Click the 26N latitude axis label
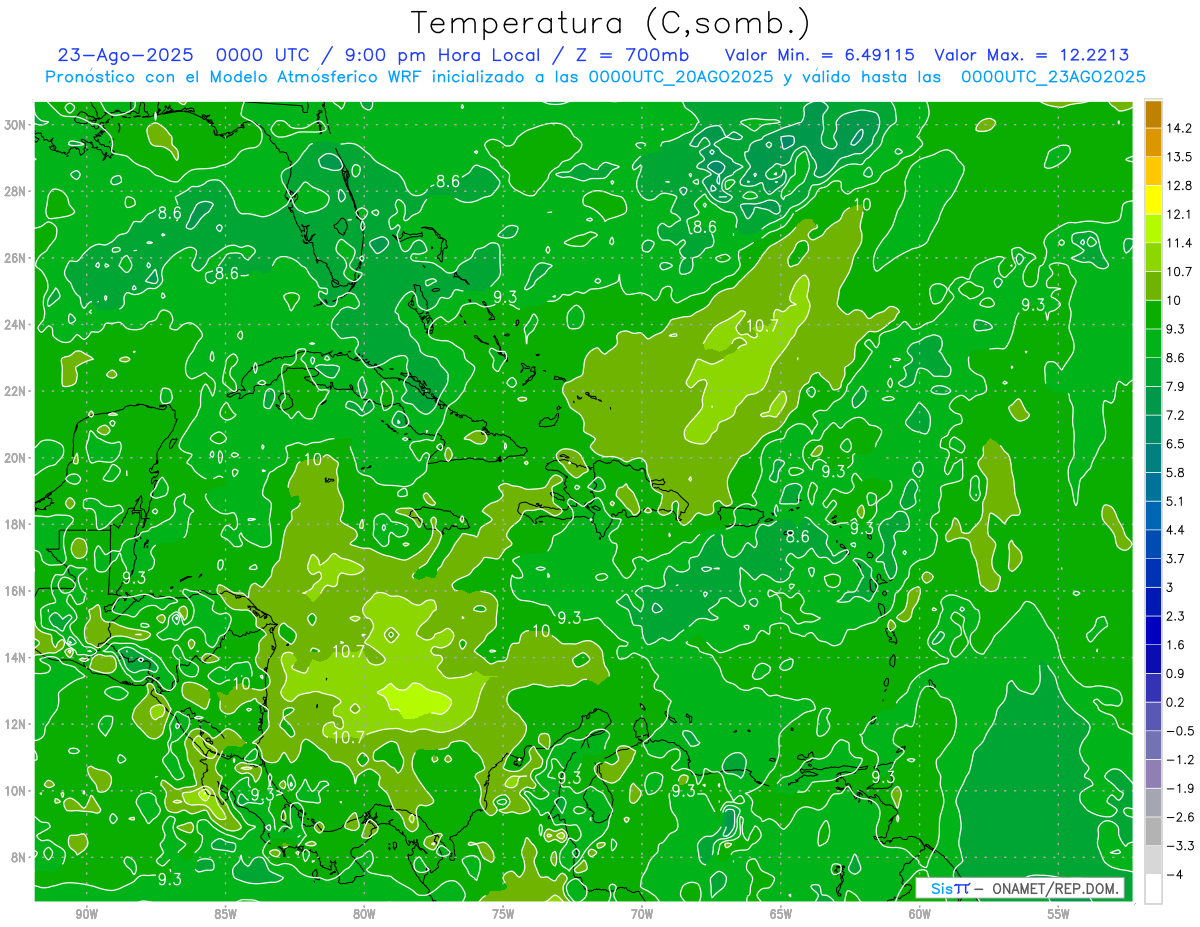This screenshot has height=927, width=1200. pyautogui.click(x=14, y=258)
